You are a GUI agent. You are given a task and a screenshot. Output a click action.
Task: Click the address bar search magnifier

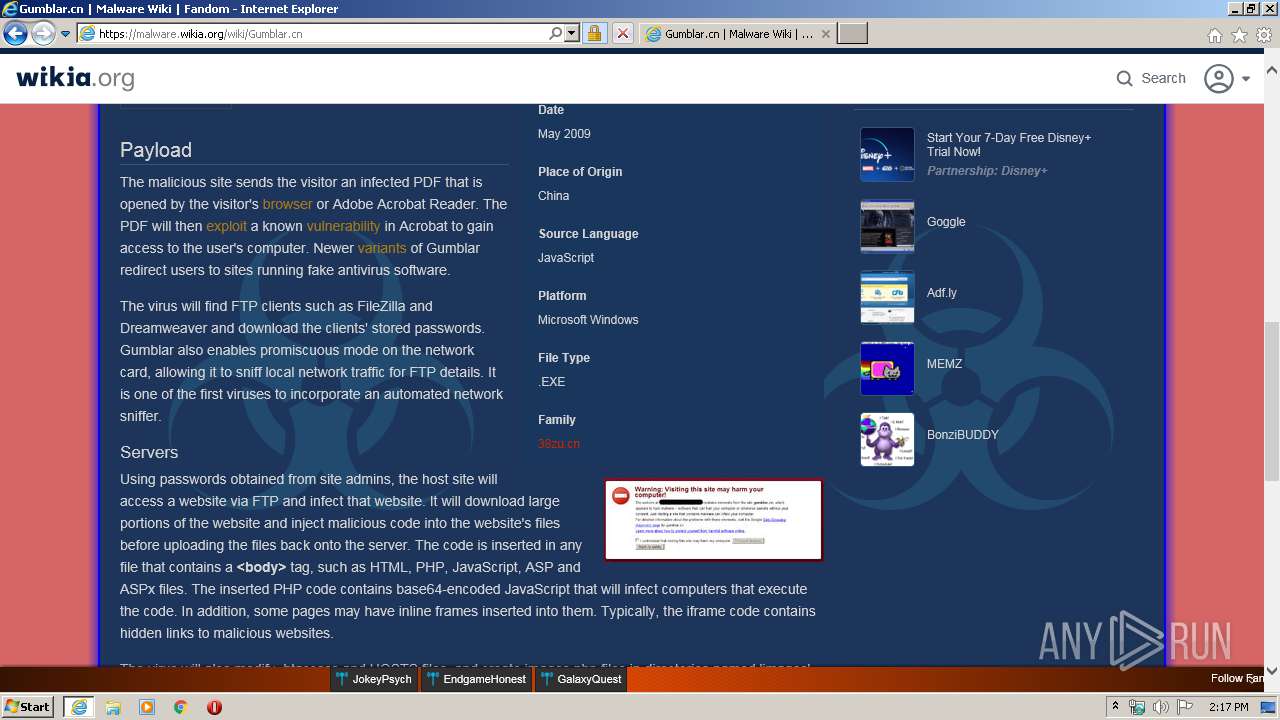tap(556, 34)
